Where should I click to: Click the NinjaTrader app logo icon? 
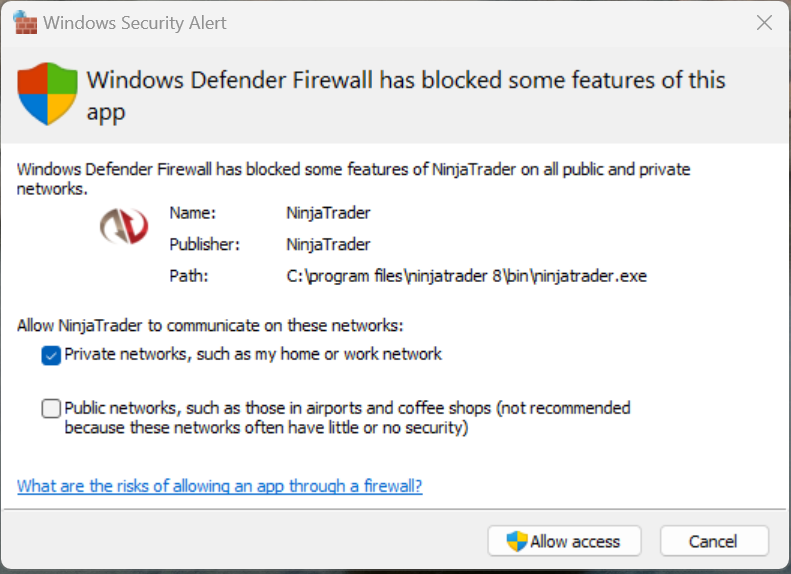124,226
